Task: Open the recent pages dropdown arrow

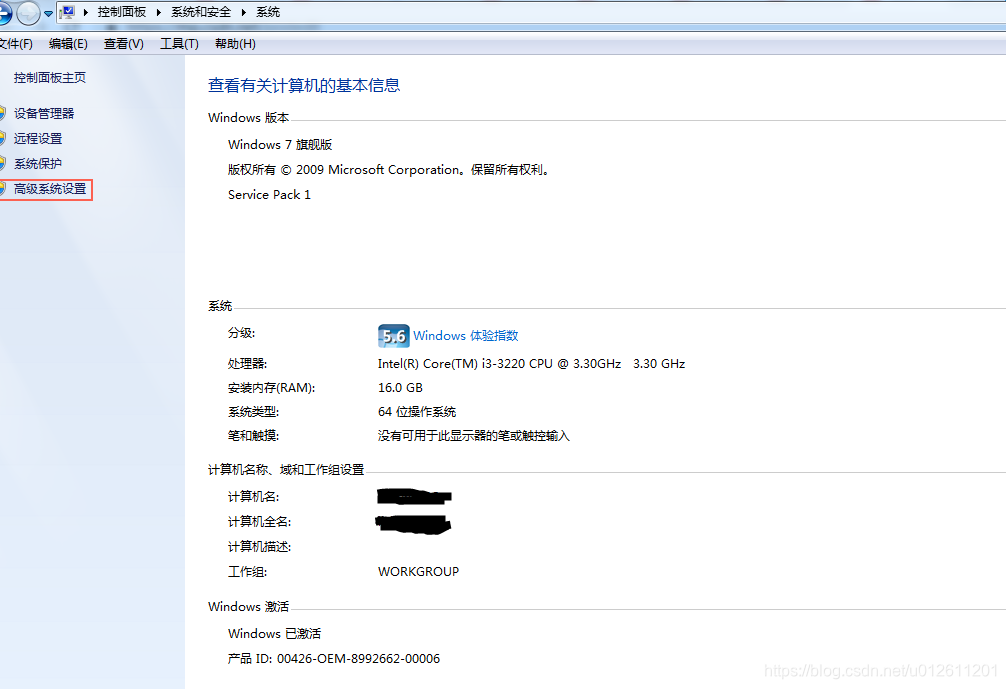Action: coord(48,13)
